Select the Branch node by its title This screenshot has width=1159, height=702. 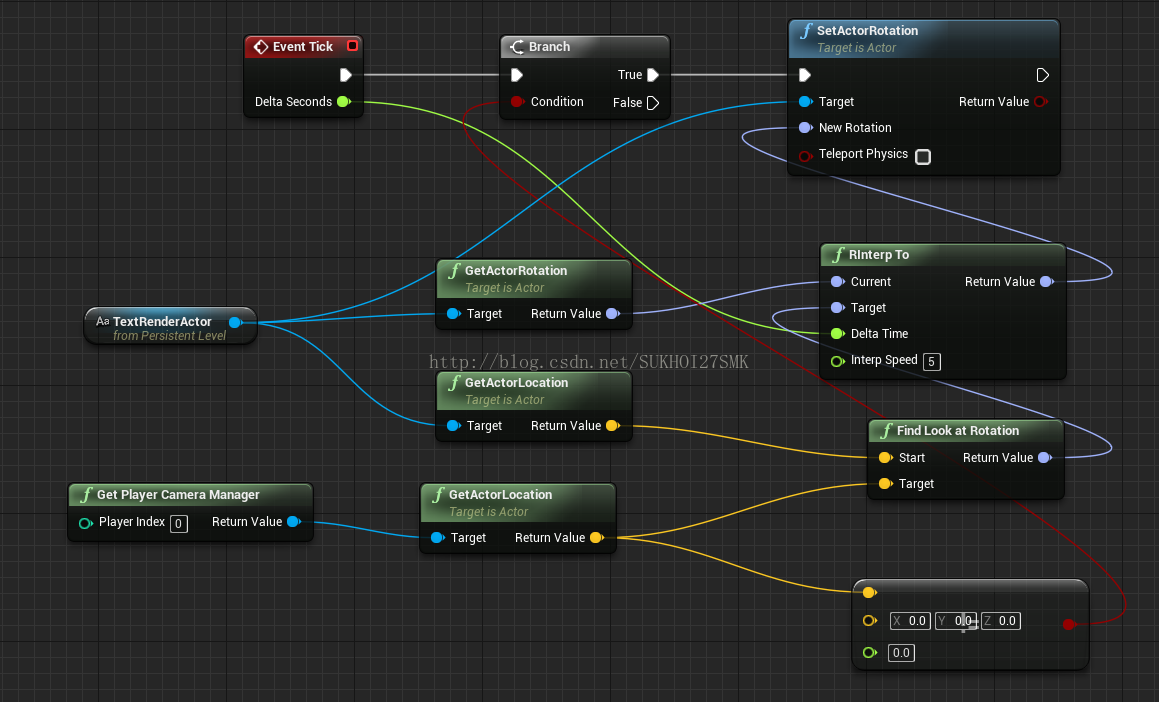pyautogui.click(x=549, y=47)
